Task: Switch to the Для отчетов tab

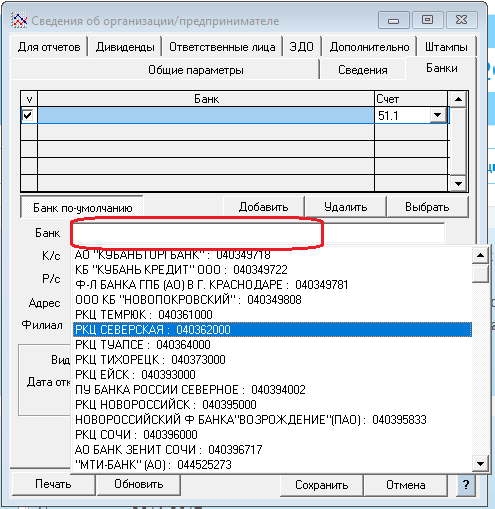Action: (x=49, y=47)
